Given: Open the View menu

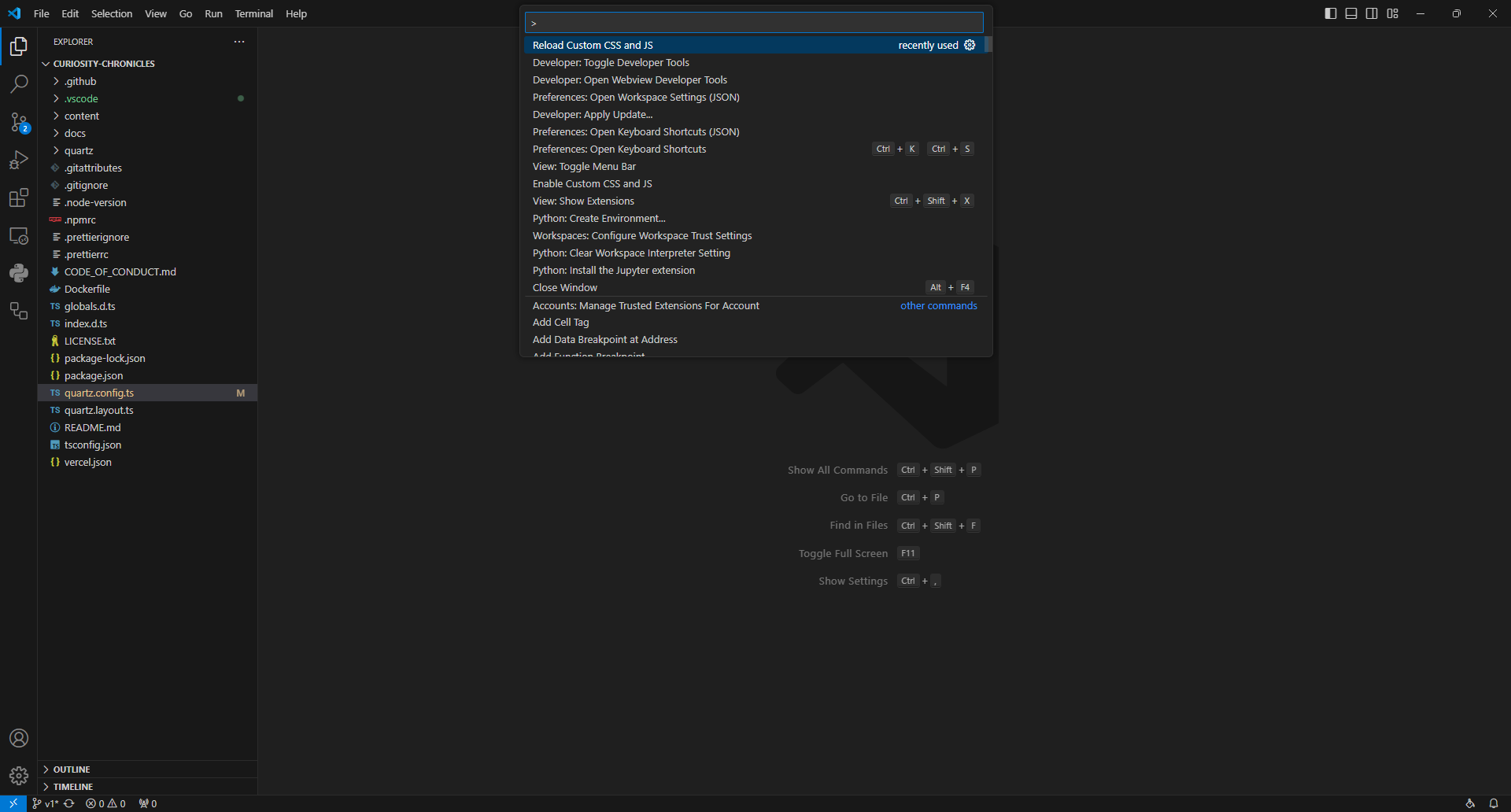Looking at the screenshot, I should pos(156,13).
